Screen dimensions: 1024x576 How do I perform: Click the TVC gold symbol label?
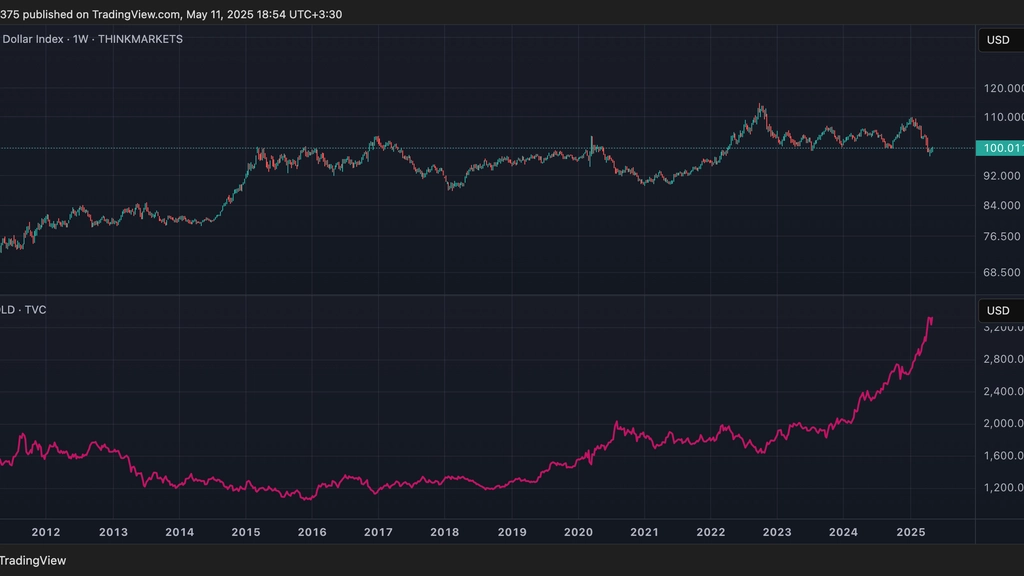(24, 310)
